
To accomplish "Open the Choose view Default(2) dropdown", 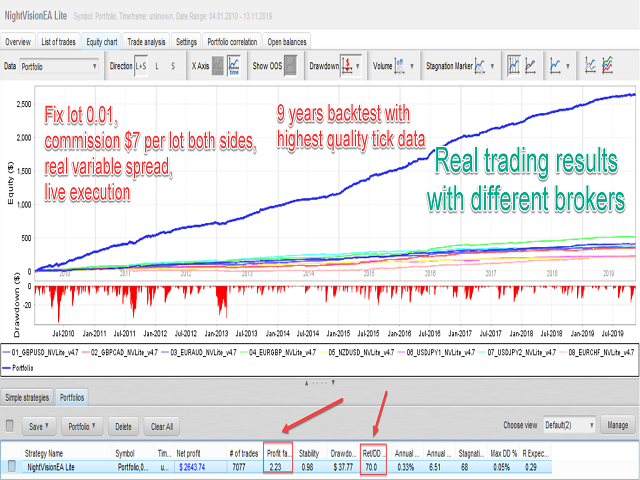I will [569, 425].
